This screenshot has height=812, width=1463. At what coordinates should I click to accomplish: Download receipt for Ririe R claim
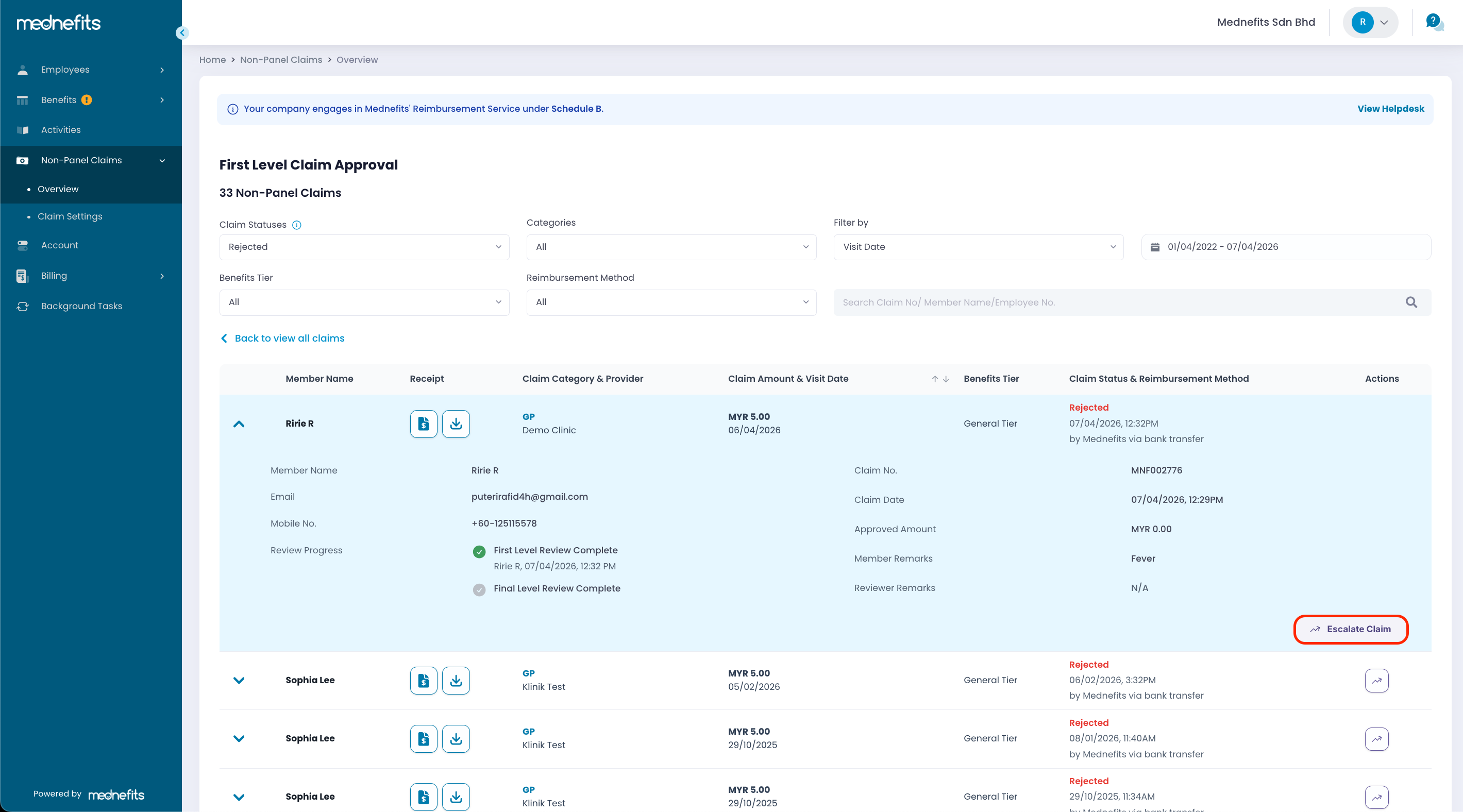point(456,424)
